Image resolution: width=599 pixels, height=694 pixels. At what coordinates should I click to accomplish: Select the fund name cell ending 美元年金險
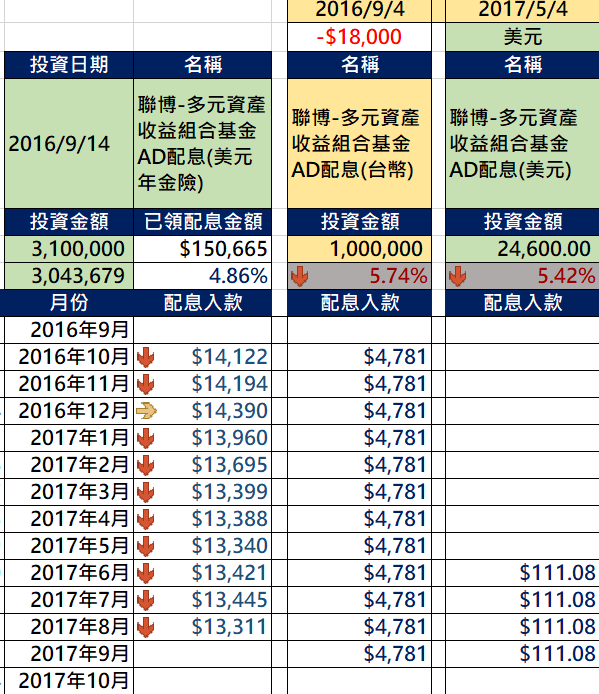[x=203, y=144]
